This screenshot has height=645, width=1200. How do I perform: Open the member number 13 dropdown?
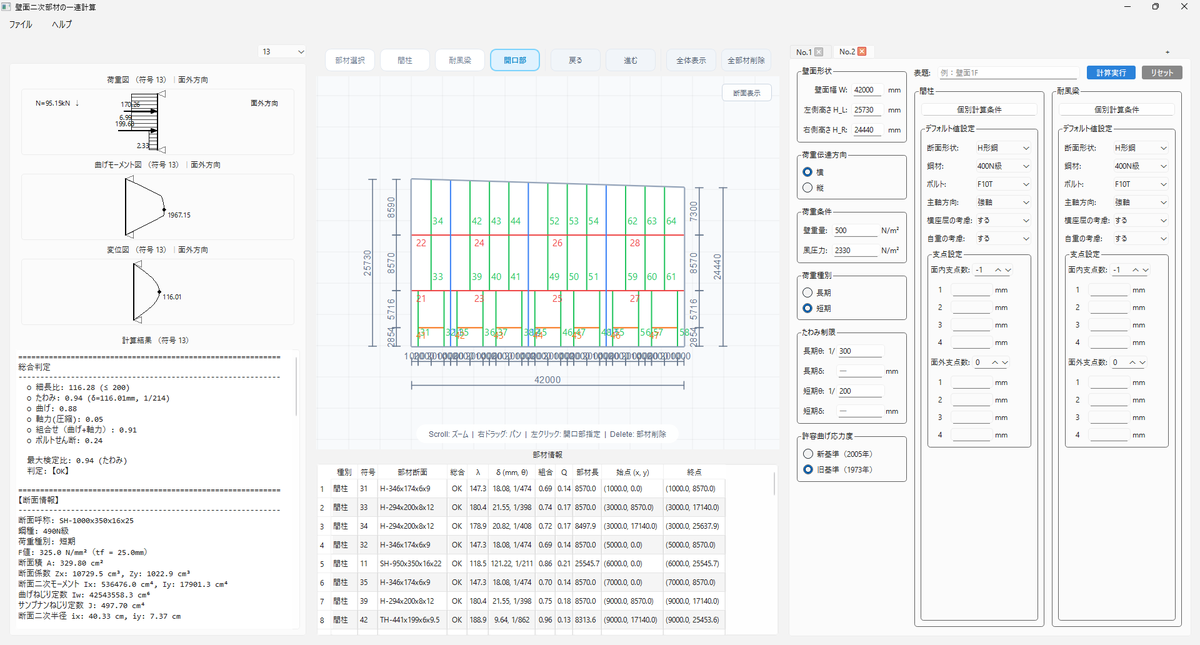283,51
